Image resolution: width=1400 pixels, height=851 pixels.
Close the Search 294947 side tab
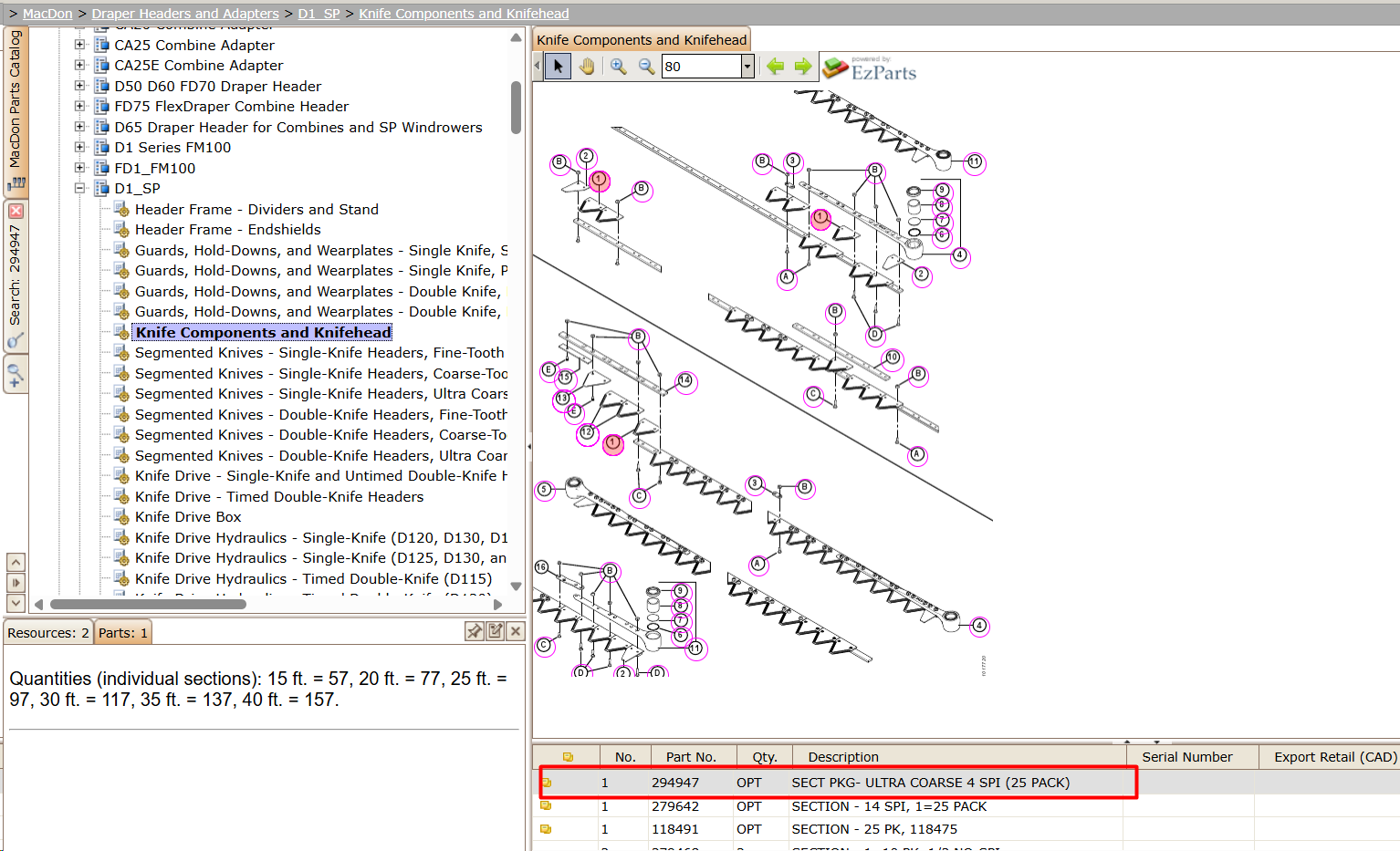coord(16,211)
